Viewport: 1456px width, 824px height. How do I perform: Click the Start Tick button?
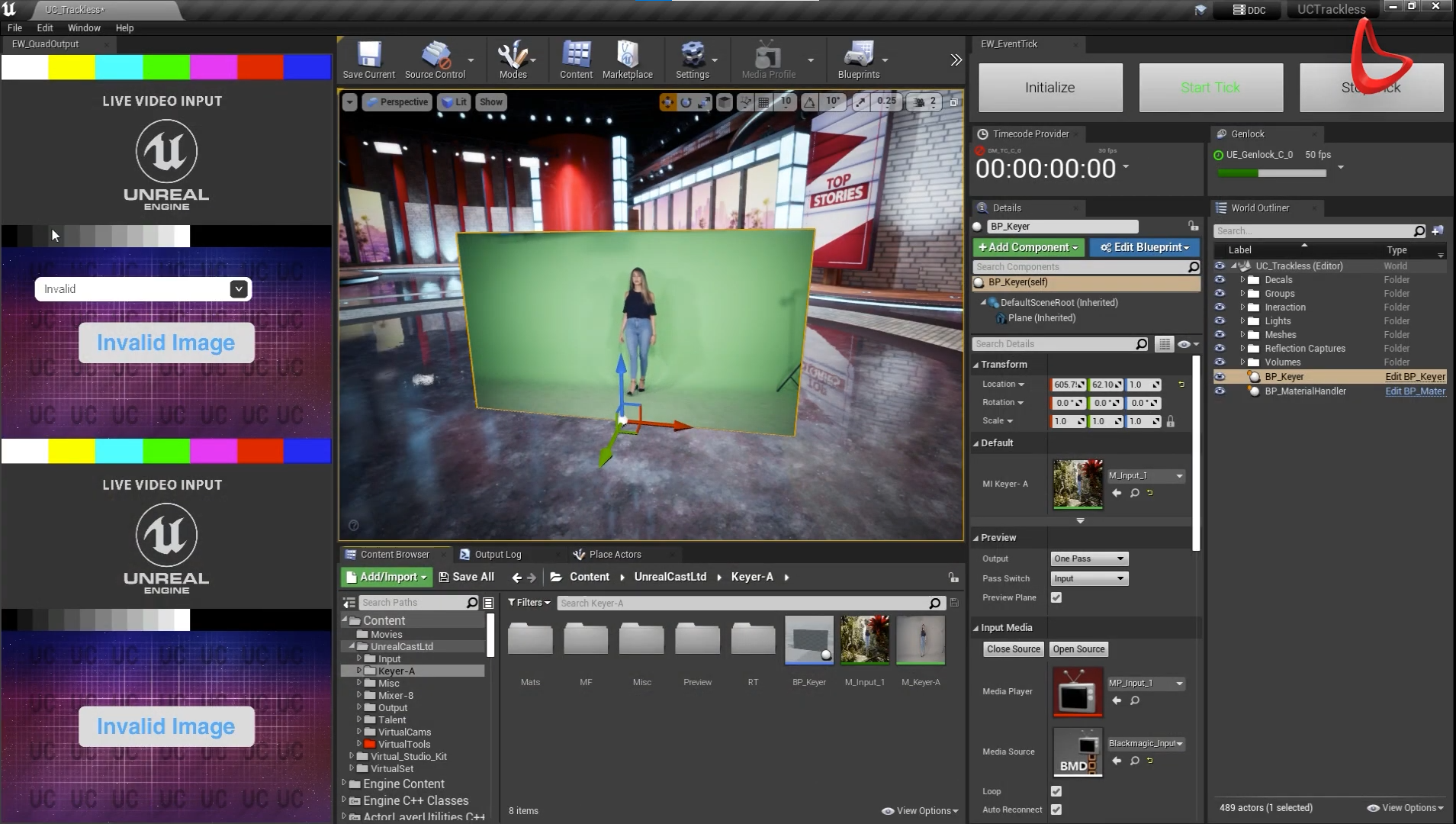(1210, 88)
